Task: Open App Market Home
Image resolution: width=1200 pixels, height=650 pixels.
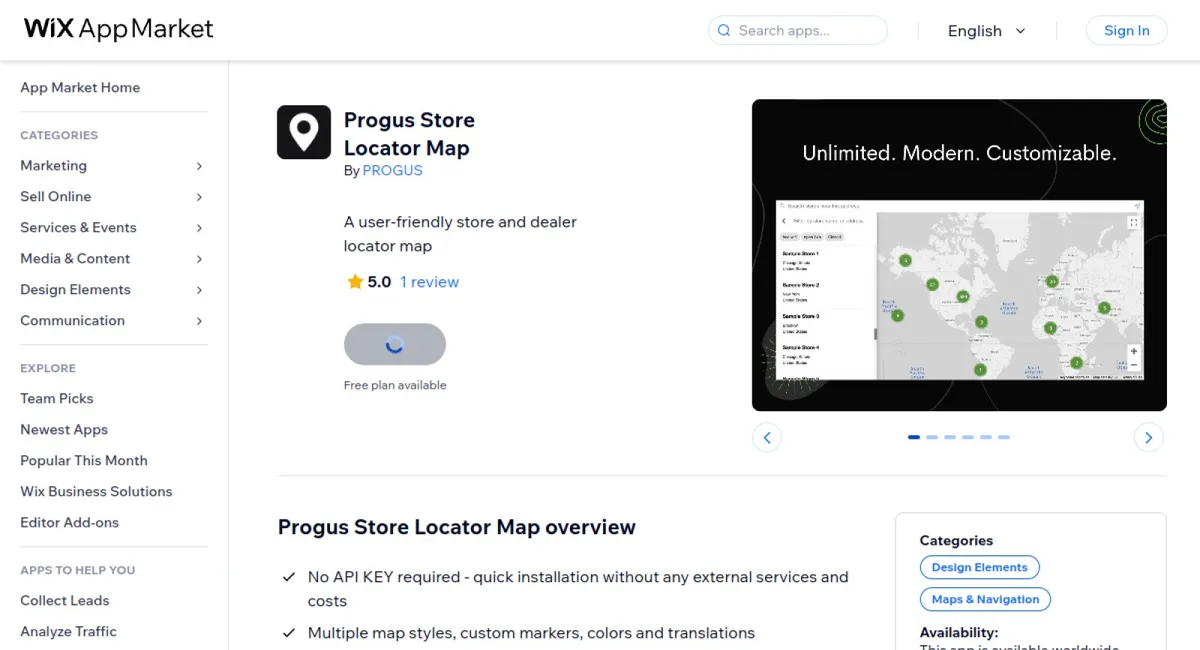Action: [x=80, y=87]
